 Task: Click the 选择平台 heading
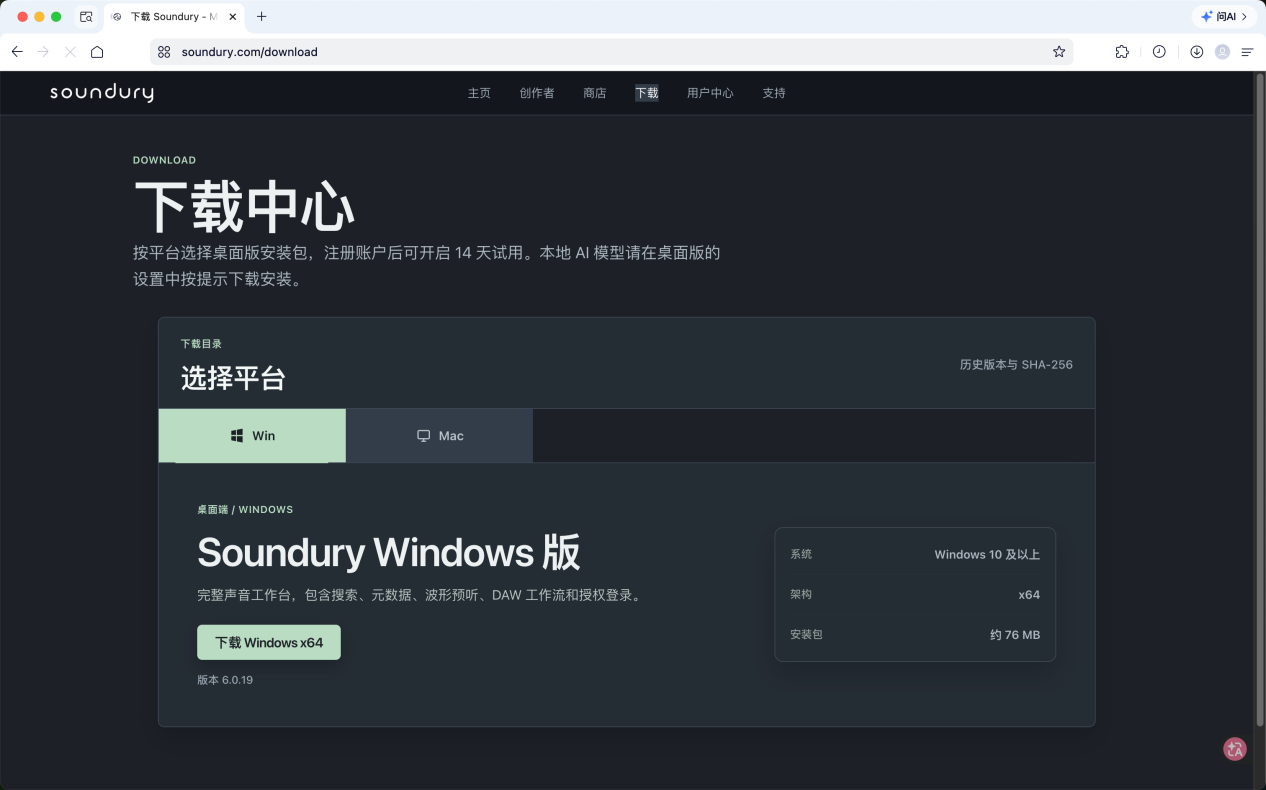pos(233,378)
